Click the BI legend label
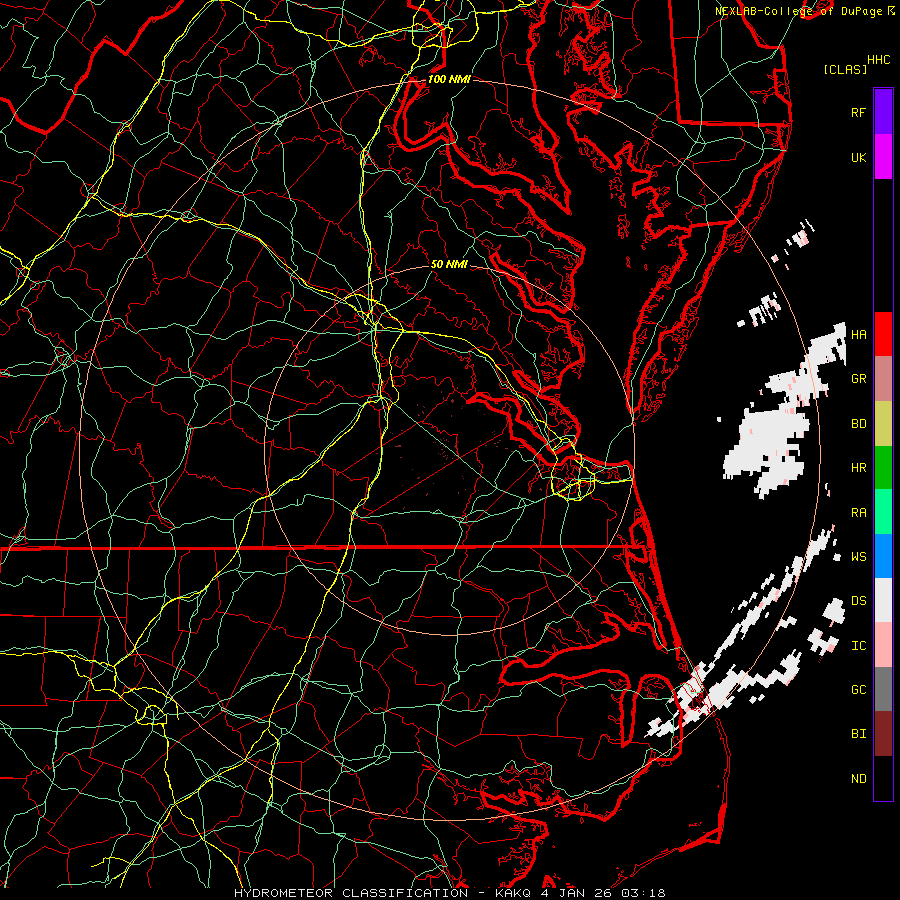This screenshot has height=900, width=900. coord(858,734)
